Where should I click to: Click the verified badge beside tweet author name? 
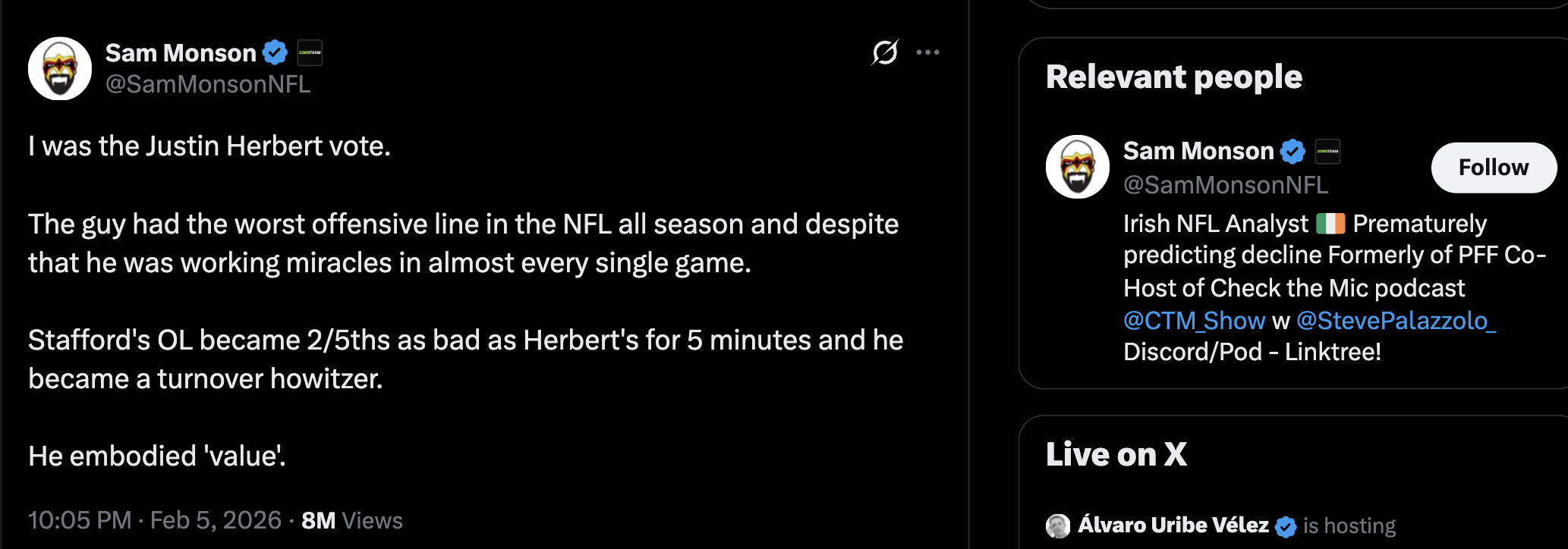pyautogui.click(x=275, y=52)
